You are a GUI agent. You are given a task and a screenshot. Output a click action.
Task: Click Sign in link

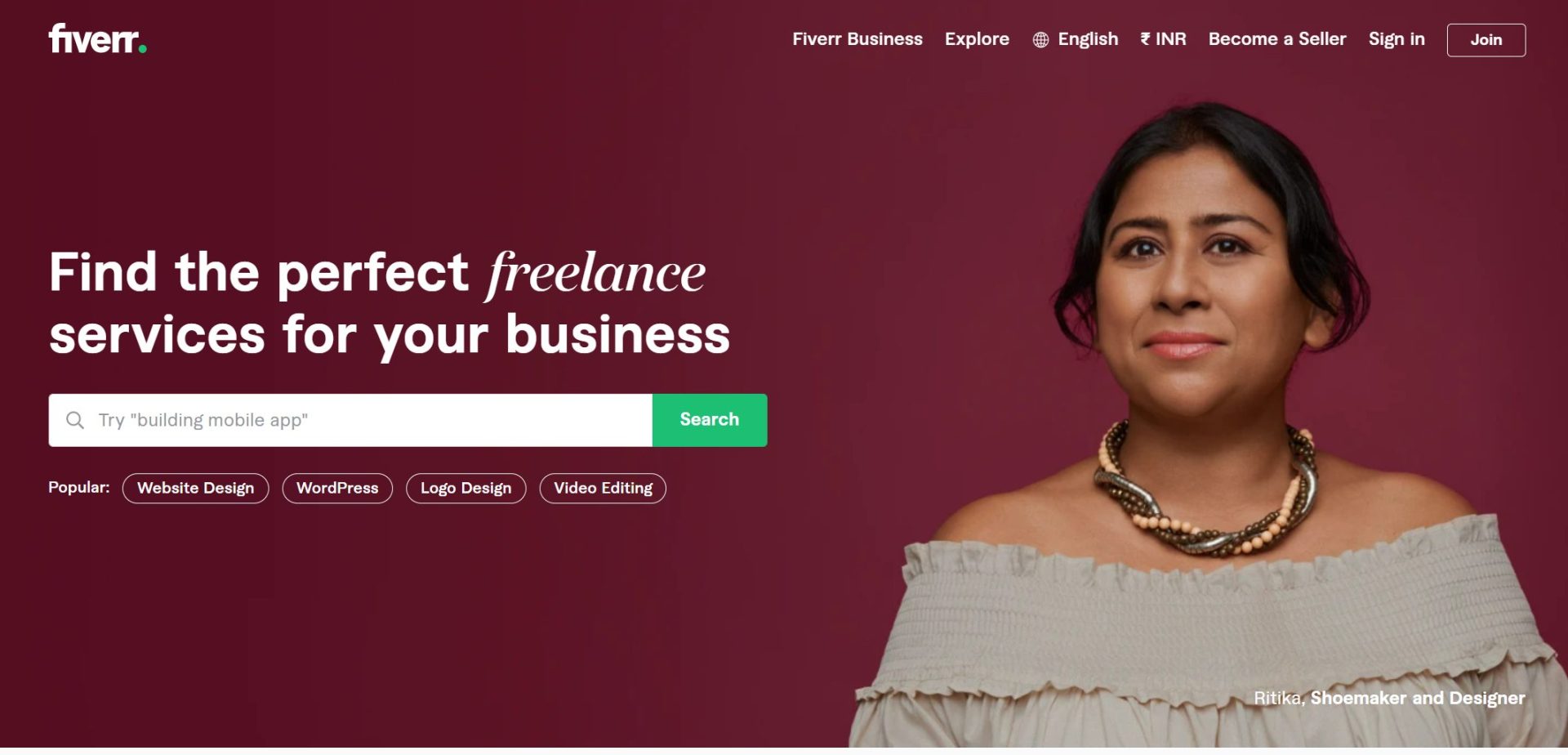[1396, 39]
